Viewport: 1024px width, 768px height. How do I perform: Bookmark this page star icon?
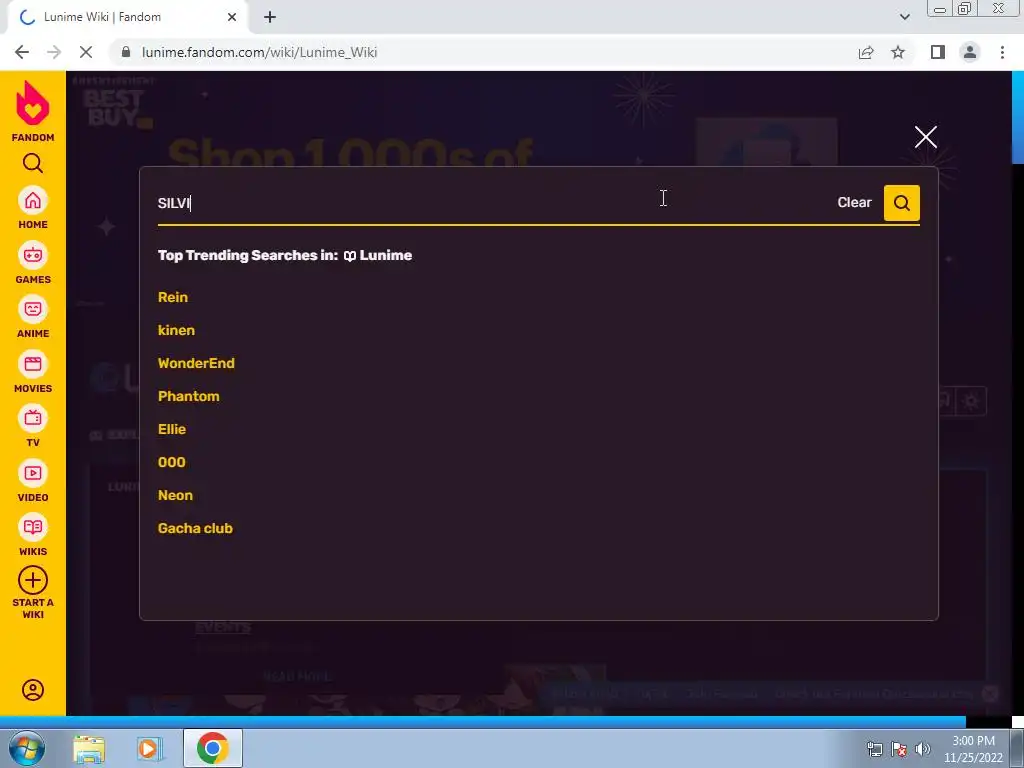coord(898,52)
